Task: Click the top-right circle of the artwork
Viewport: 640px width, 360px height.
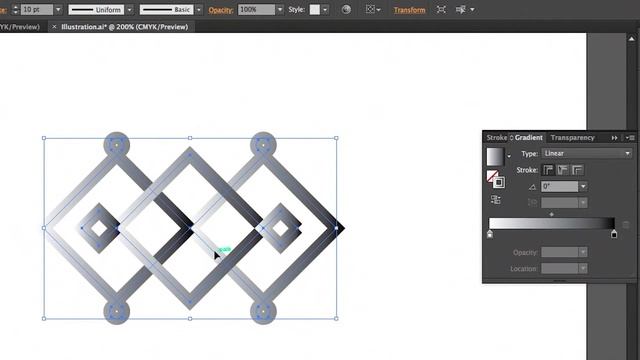Action: tap(263, 145)
